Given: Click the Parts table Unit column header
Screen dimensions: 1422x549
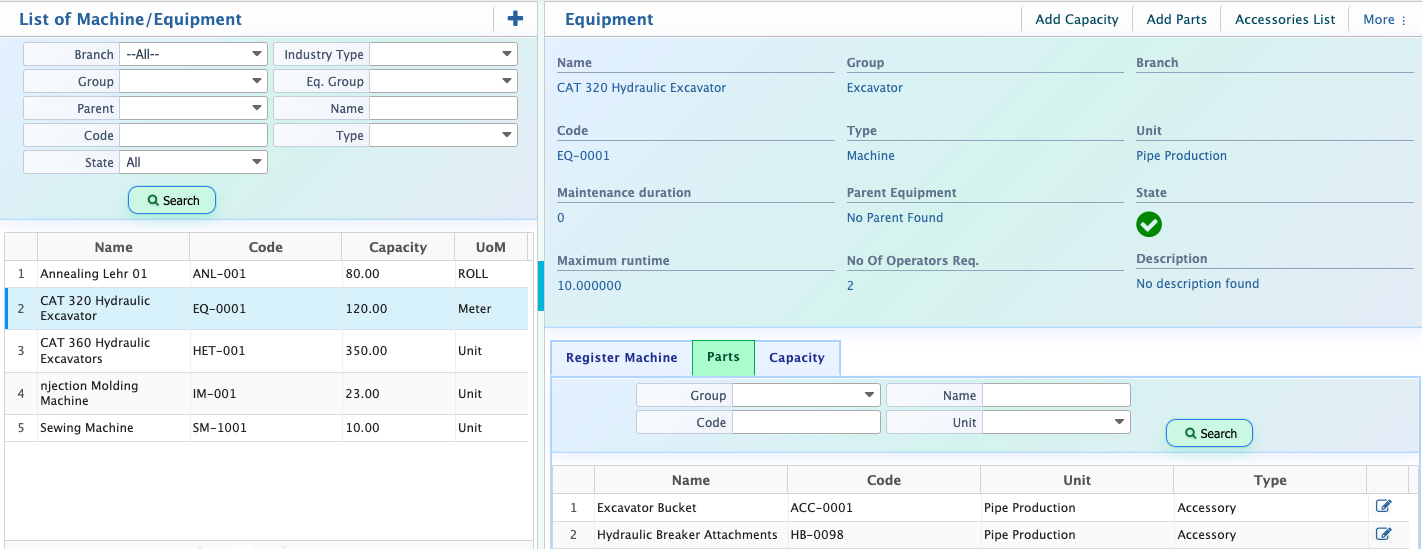Looking at the screenshot, I should pyautogui.click(x=1077, y=480).
